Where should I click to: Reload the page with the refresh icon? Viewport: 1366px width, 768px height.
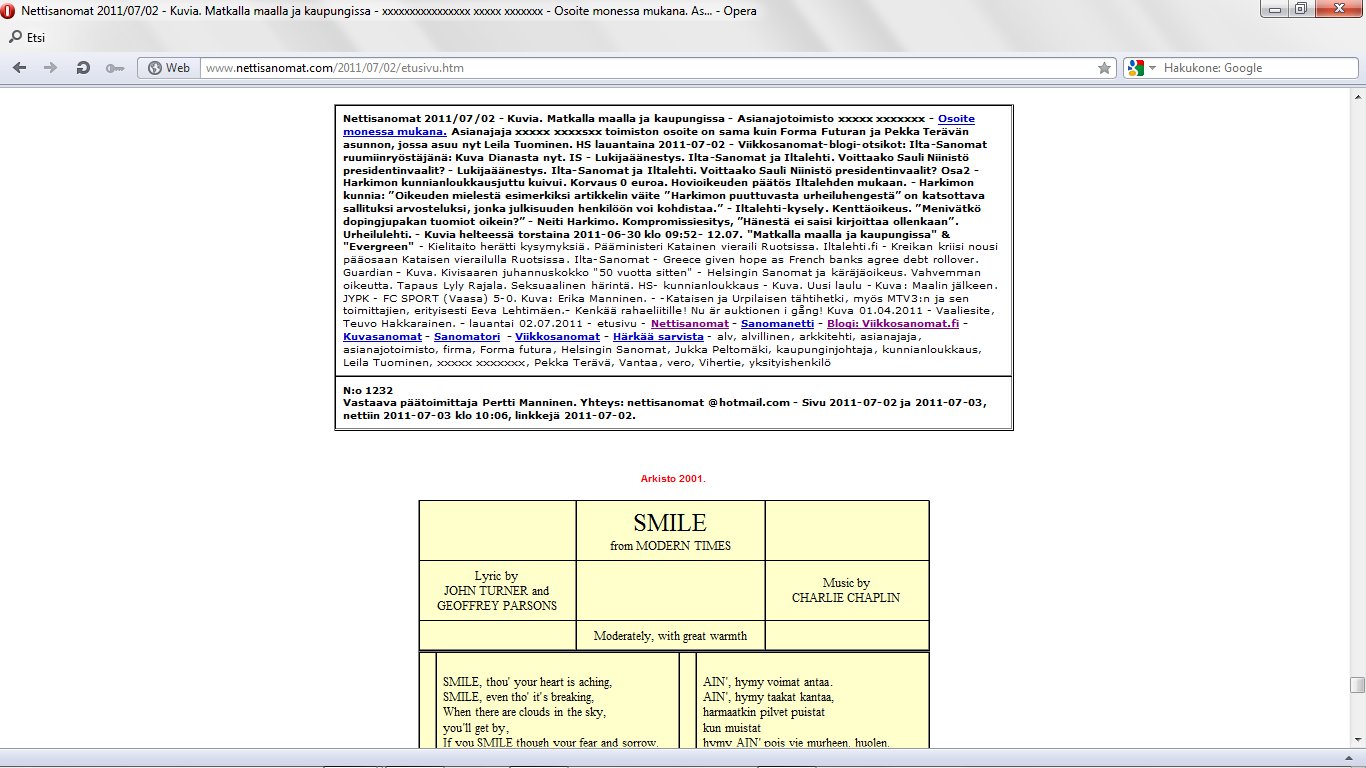[x=83, y=68]
